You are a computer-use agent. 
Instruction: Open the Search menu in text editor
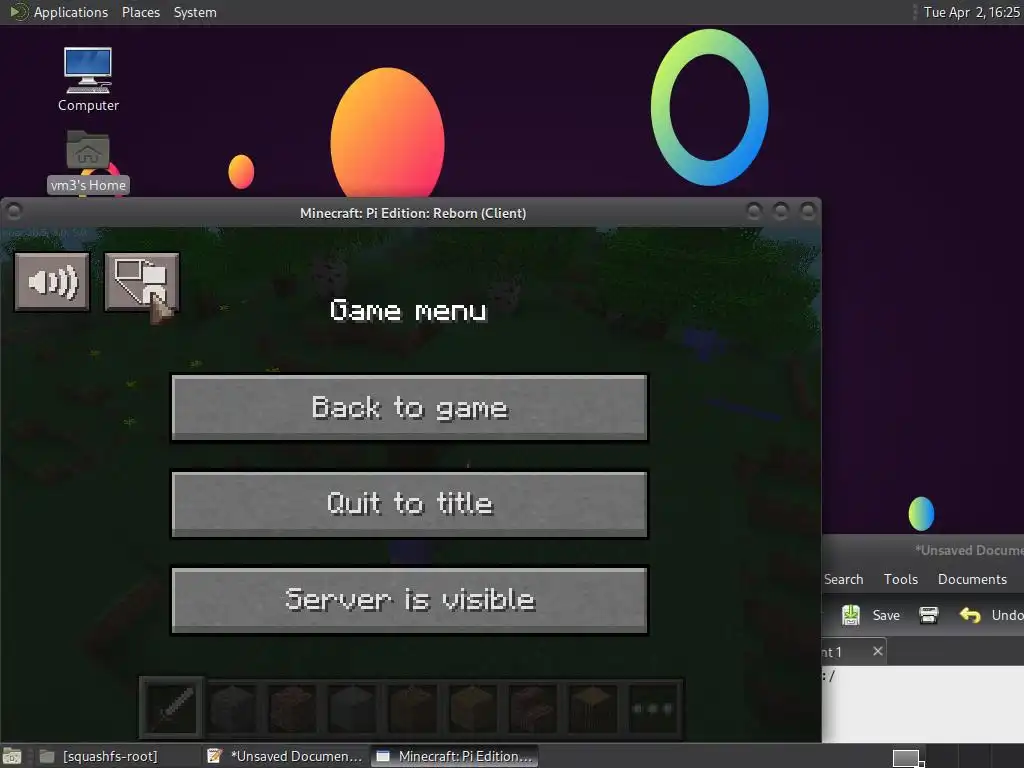843,579
